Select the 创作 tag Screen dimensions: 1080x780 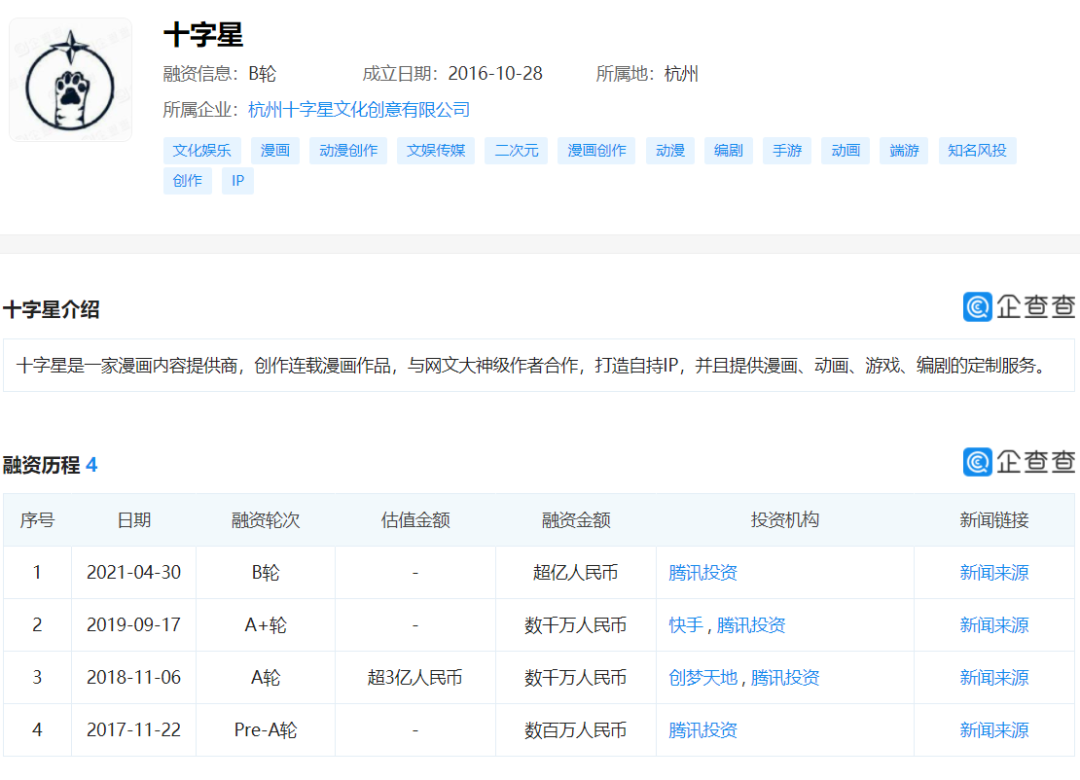click(187, 181)
